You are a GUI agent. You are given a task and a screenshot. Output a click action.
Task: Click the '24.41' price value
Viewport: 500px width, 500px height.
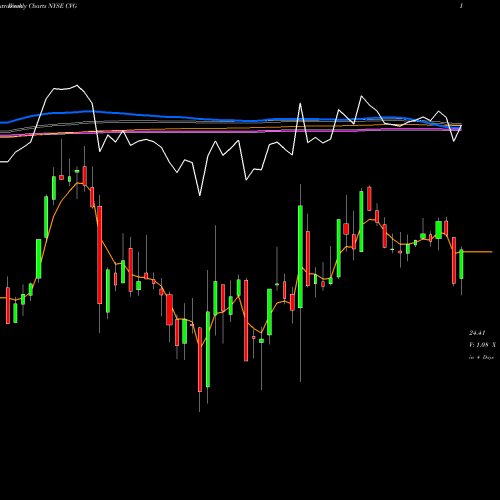[x=477, y=333]
